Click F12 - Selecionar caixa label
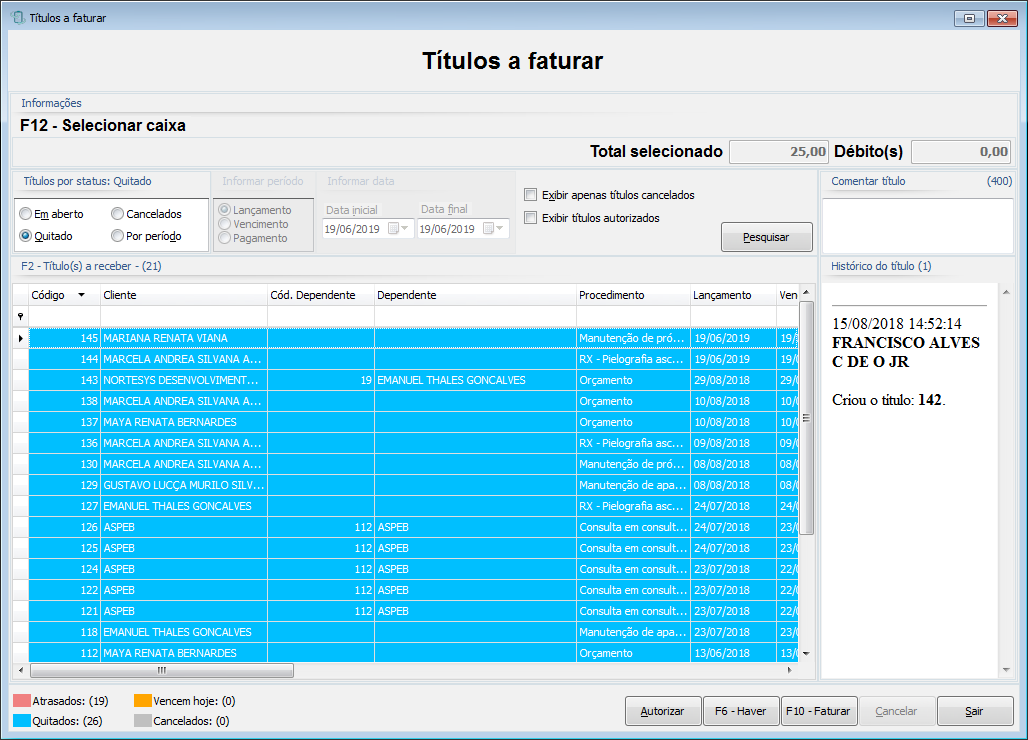The image size is (1028, 740). [103, 125]
